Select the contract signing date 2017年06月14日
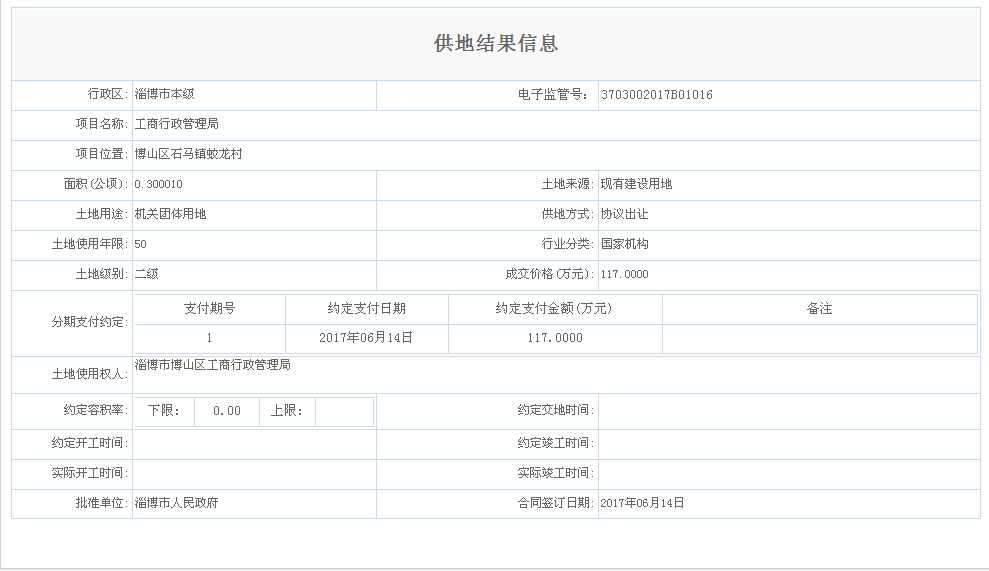Image resolution: width=989 pixels, height=571 pixels. pos(642,503)
